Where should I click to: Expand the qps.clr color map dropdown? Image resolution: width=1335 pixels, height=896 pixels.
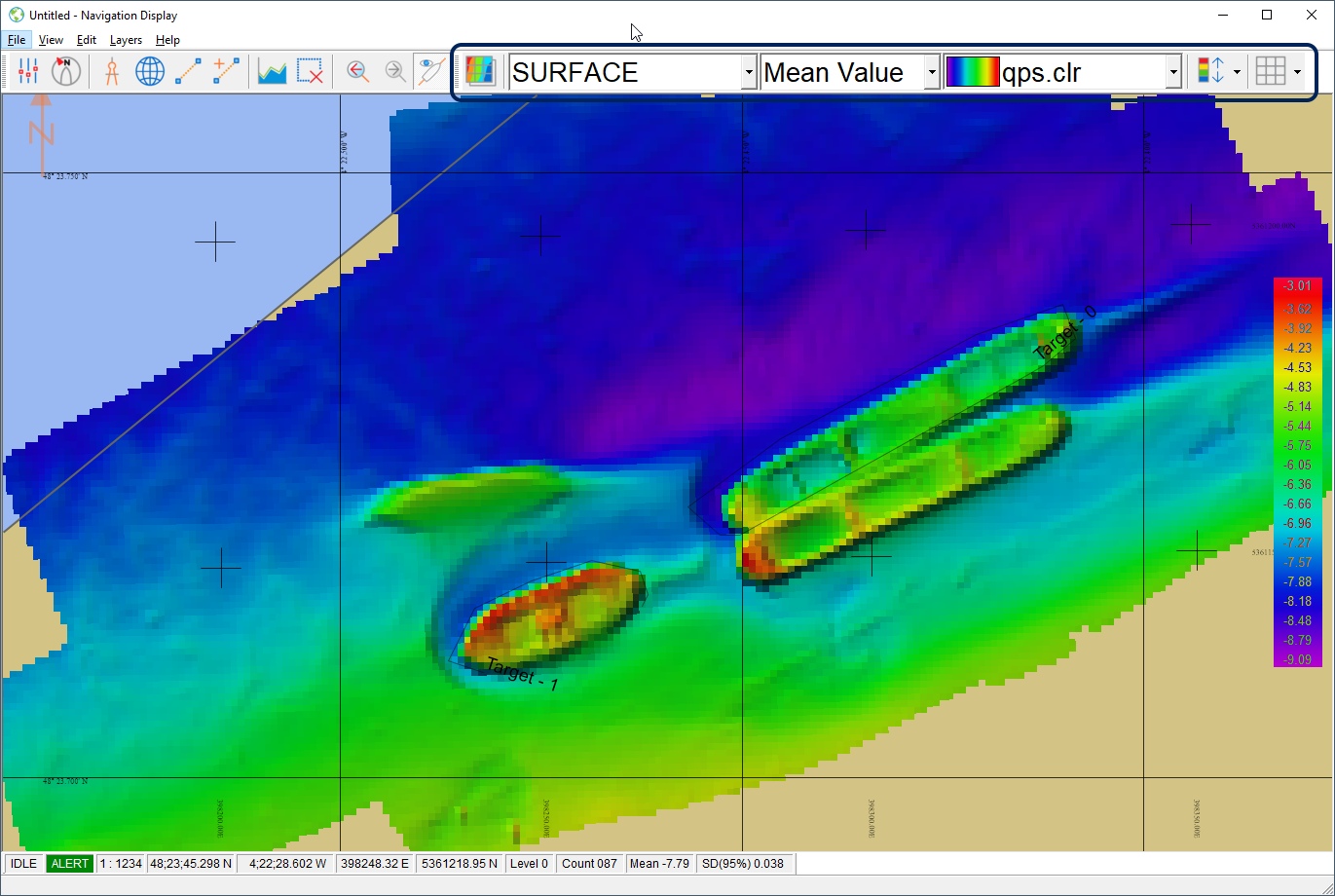tap(1173, 72)
